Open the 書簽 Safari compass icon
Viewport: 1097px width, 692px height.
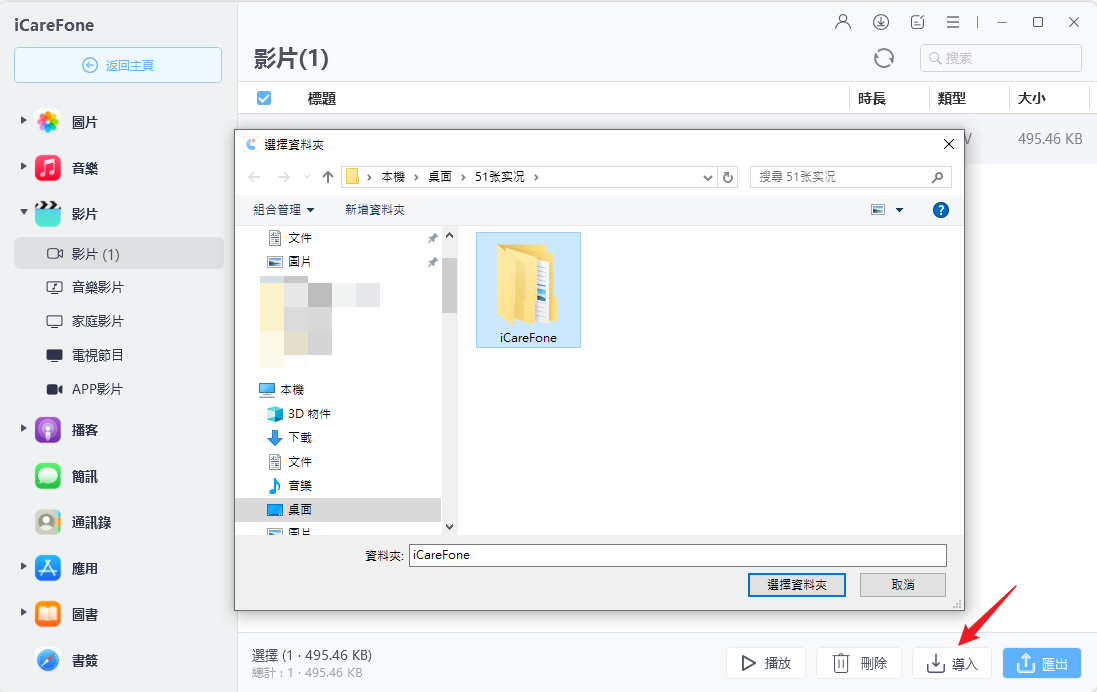point(48,660)
